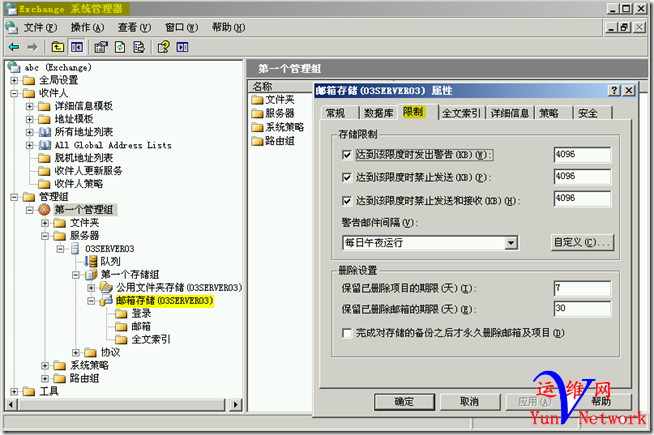The width and height of the screenshot is (654, 435).
Task: Expand the 全局设置 tree node
Action: pyautogui.click(x=14, y=80)
